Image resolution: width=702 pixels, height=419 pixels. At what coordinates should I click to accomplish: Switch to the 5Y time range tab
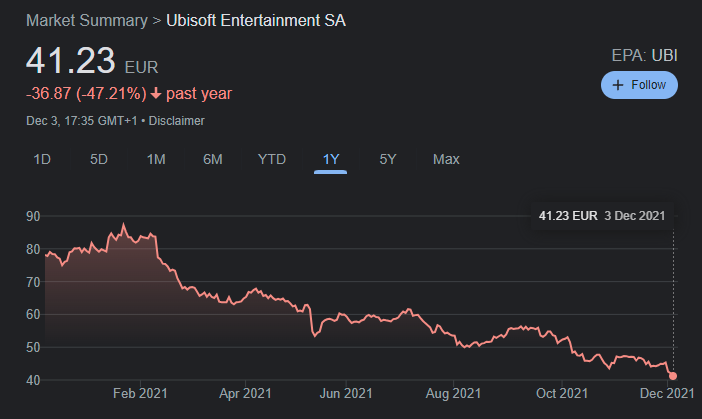coord(388,159)
